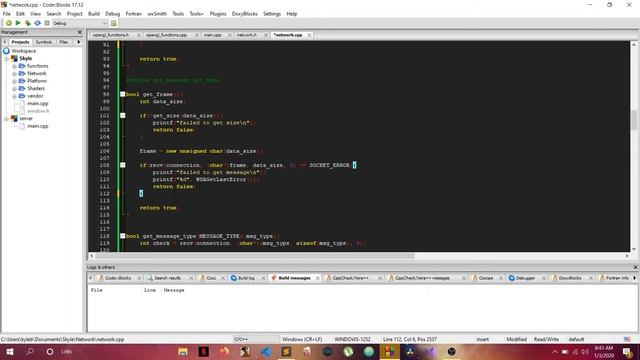Image resolution: width=640 pixels, height=360 pixels.
Task: Click the editor horizontal scrollbar
Action: (254, 256)
